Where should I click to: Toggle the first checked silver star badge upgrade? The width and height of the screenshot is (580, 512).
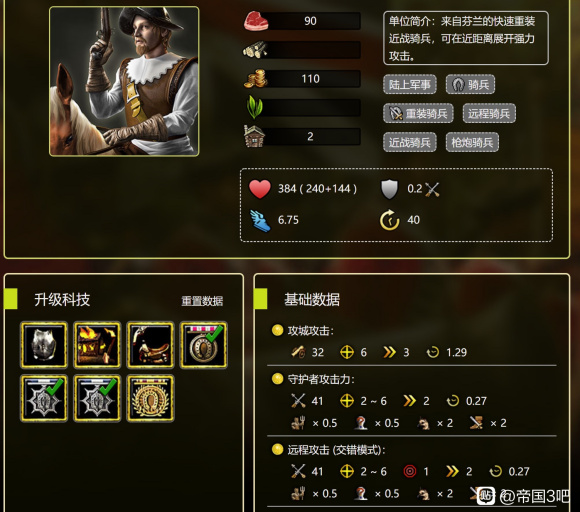(44, 398)
